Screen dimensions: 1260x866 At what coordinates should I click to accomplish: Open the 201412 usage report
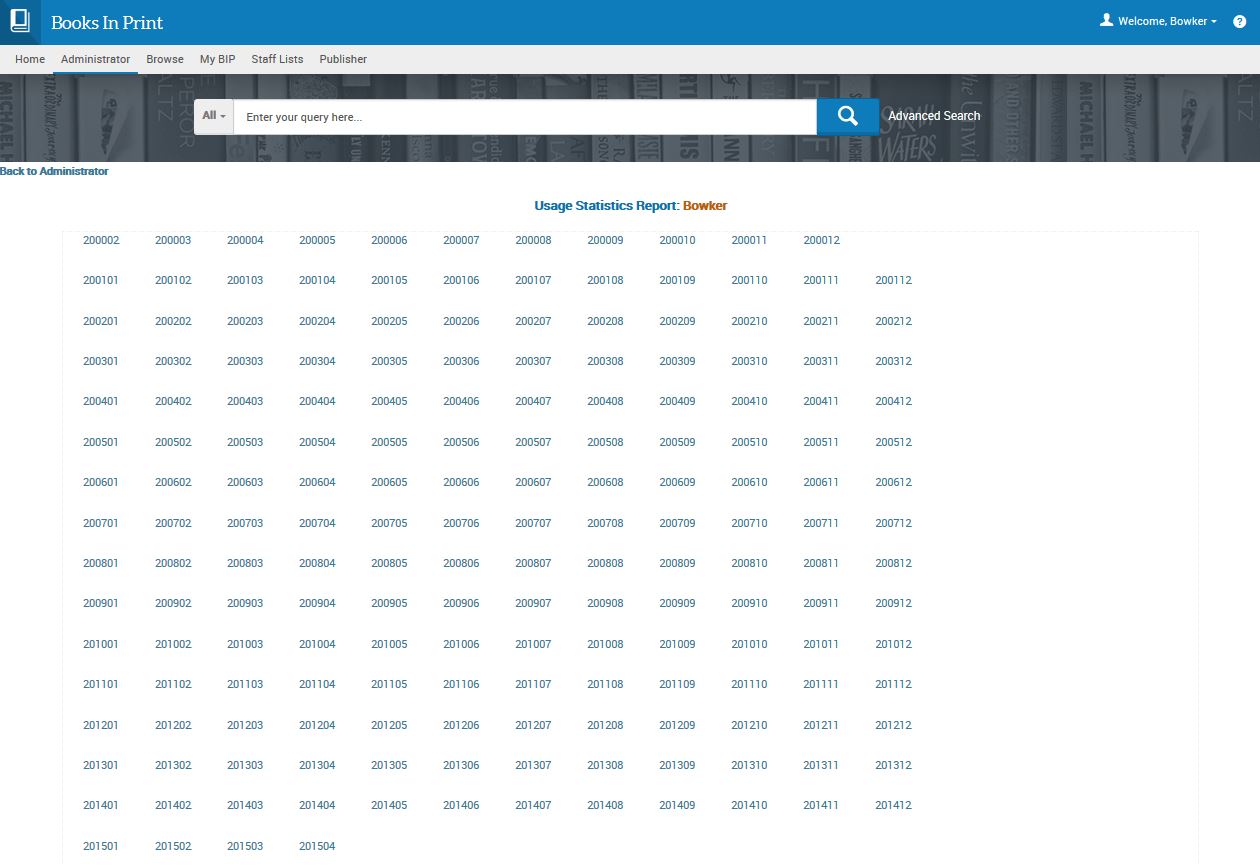[x=893, y=805]
